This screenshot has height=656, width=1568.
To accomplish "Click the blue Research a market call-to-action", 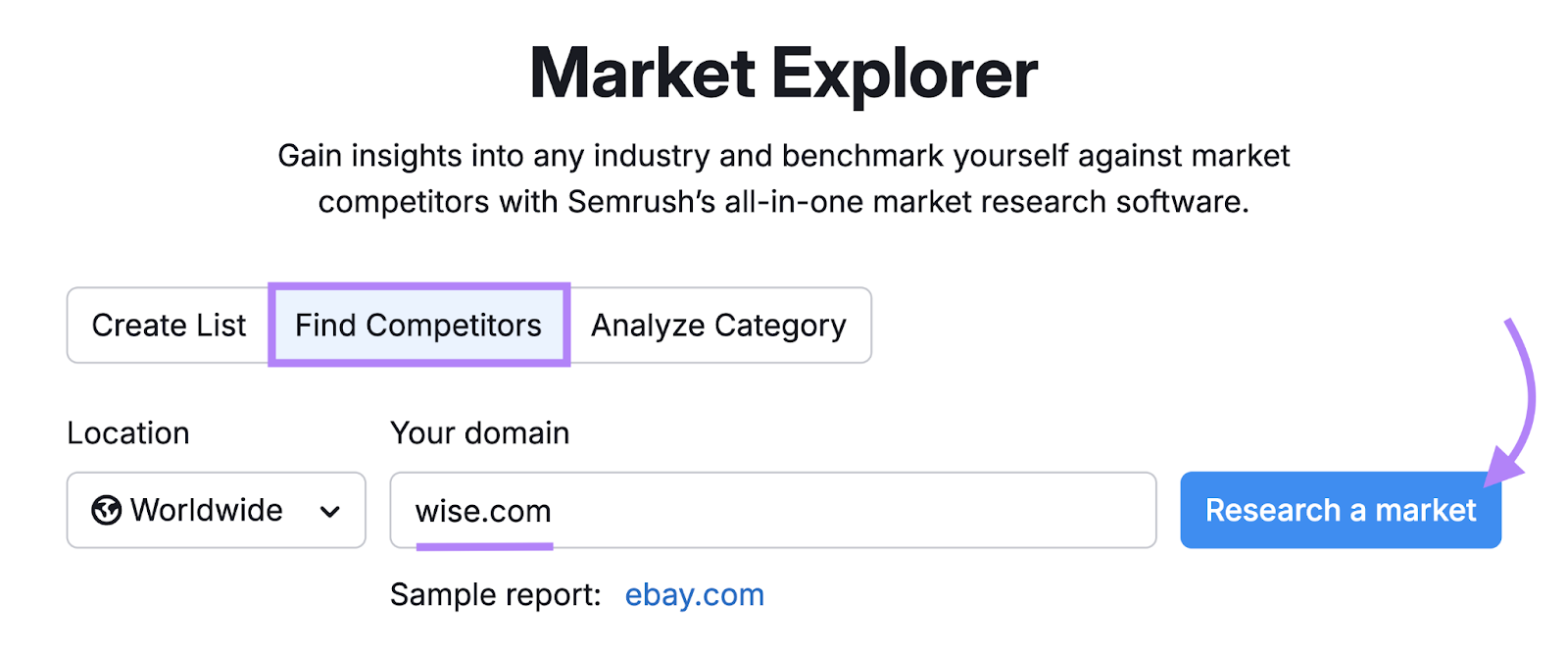I will [1340, 510].
